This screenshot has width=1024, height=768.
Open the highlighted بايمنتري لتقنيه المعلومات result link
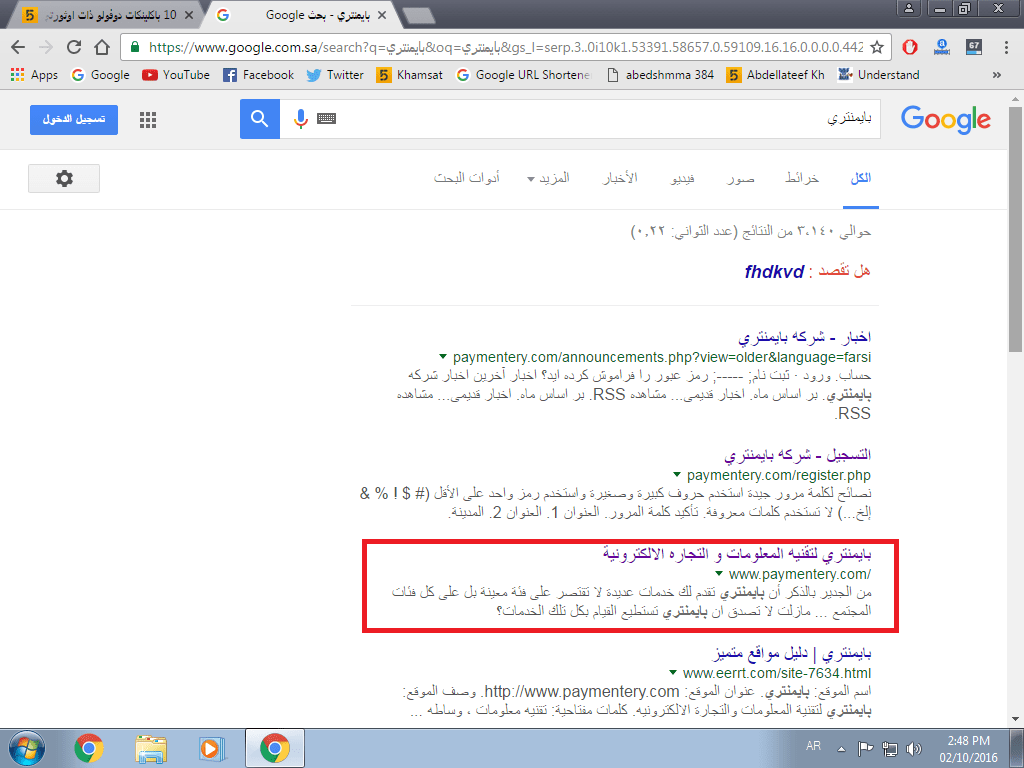coord(737,553)
